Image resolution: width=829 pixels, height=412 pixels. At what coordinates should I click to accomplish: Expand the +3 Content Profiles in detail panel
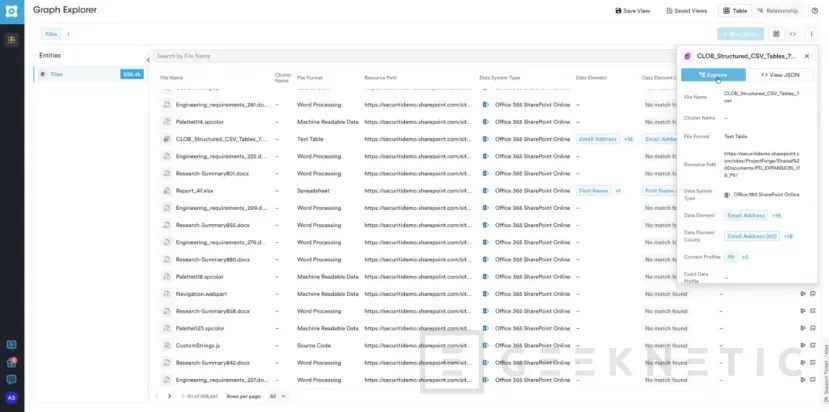(744, 257)
